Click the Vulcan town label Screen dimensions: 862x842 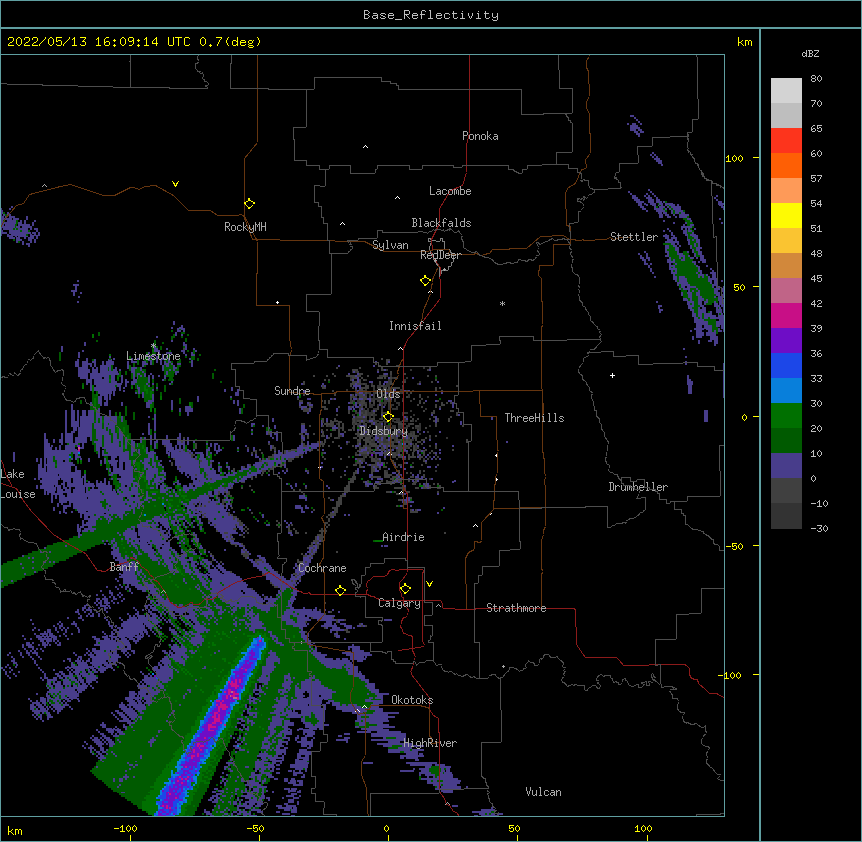543,792
